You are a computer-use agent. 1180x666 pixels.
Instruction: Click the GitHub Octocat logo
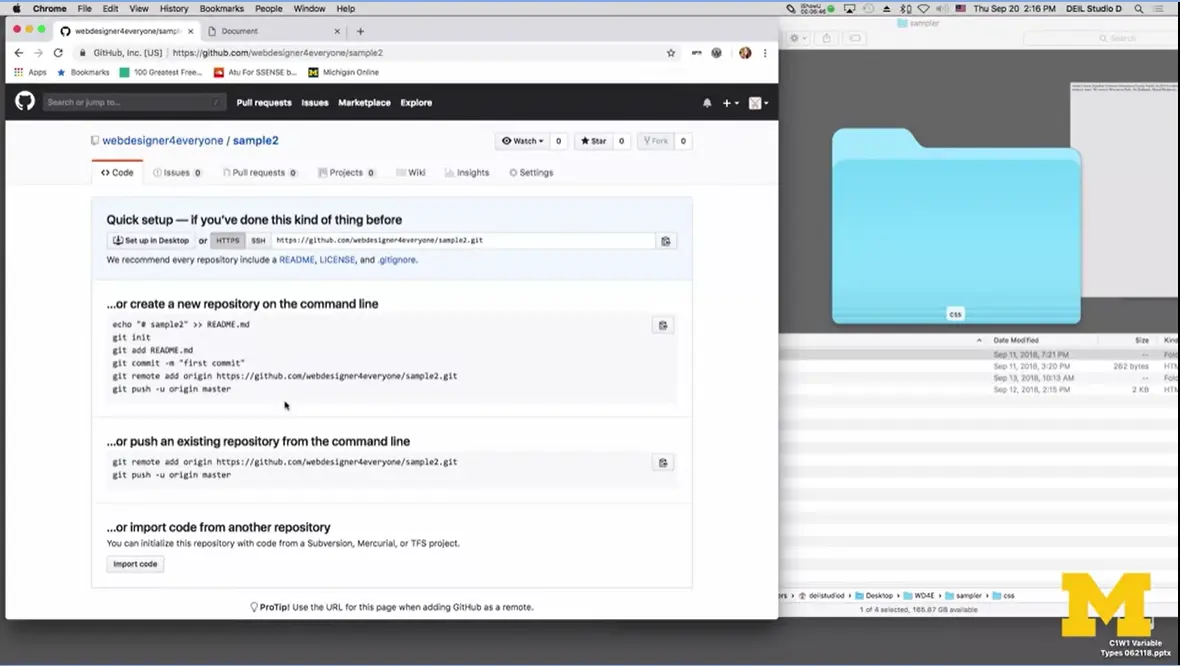click(x=24, y=102)
